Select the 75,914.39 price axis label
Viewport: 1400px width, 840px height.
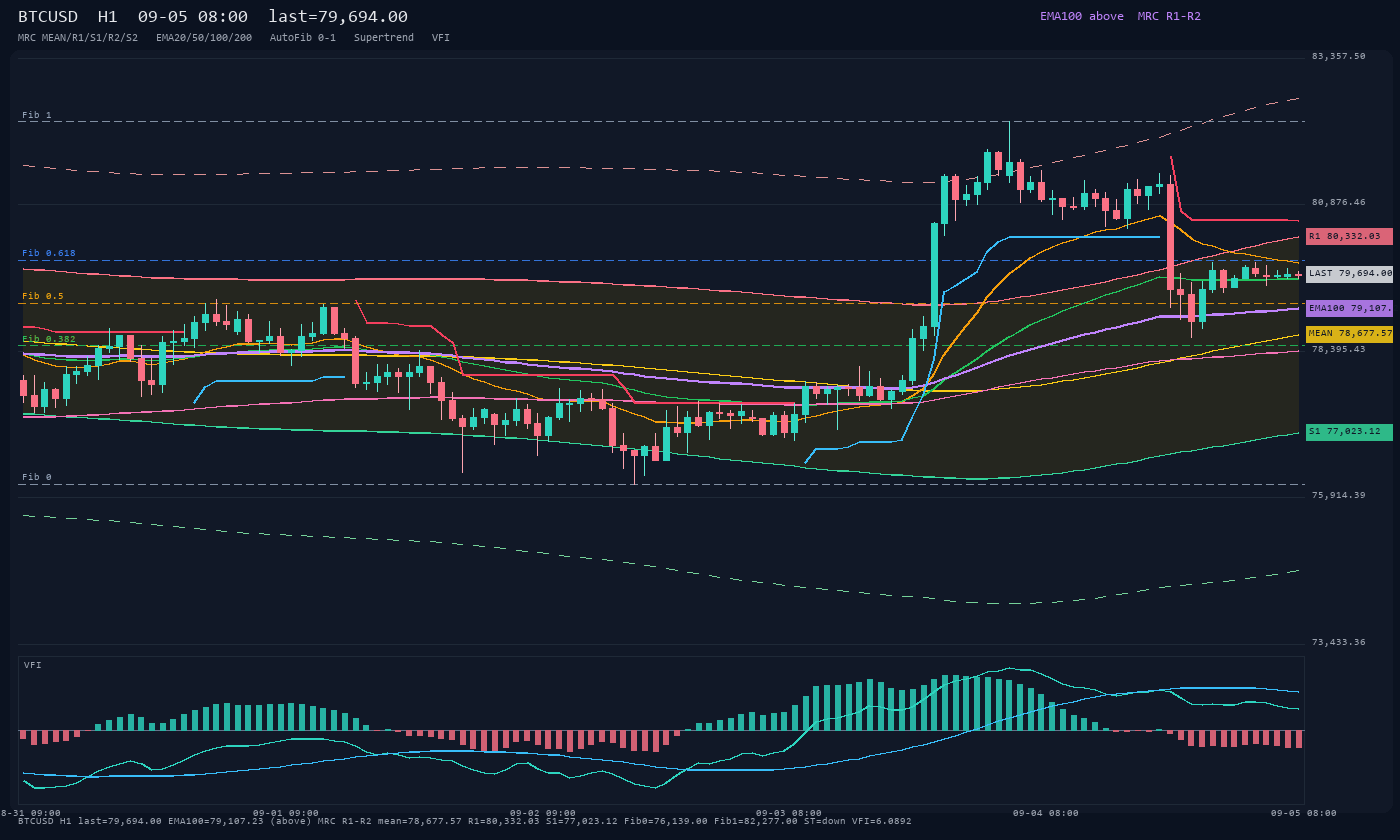coord(1338,495)
